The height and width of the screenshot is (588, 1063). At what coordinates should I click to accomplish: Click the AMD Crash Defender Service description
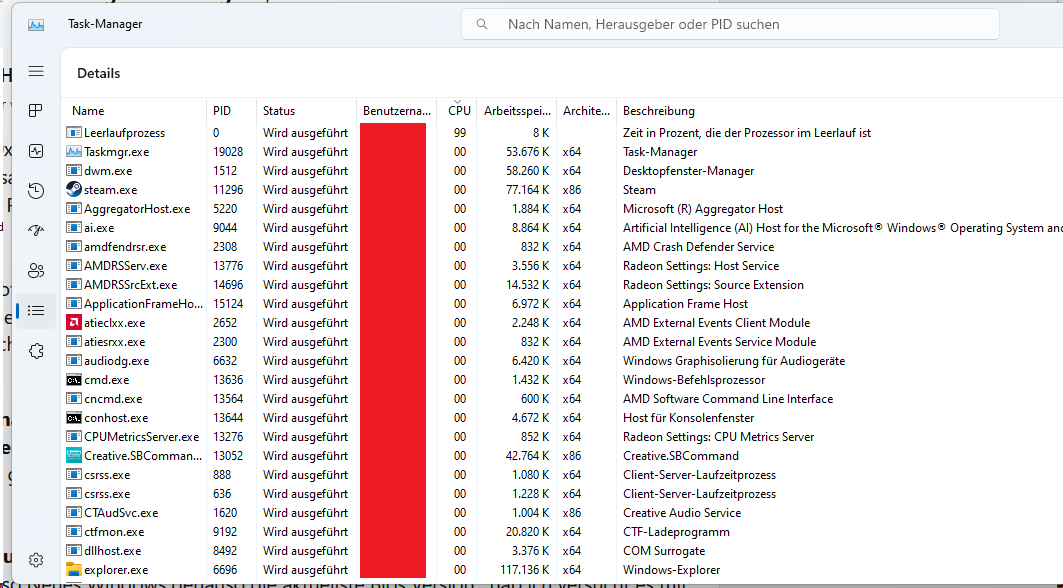(x=698, y=247)
